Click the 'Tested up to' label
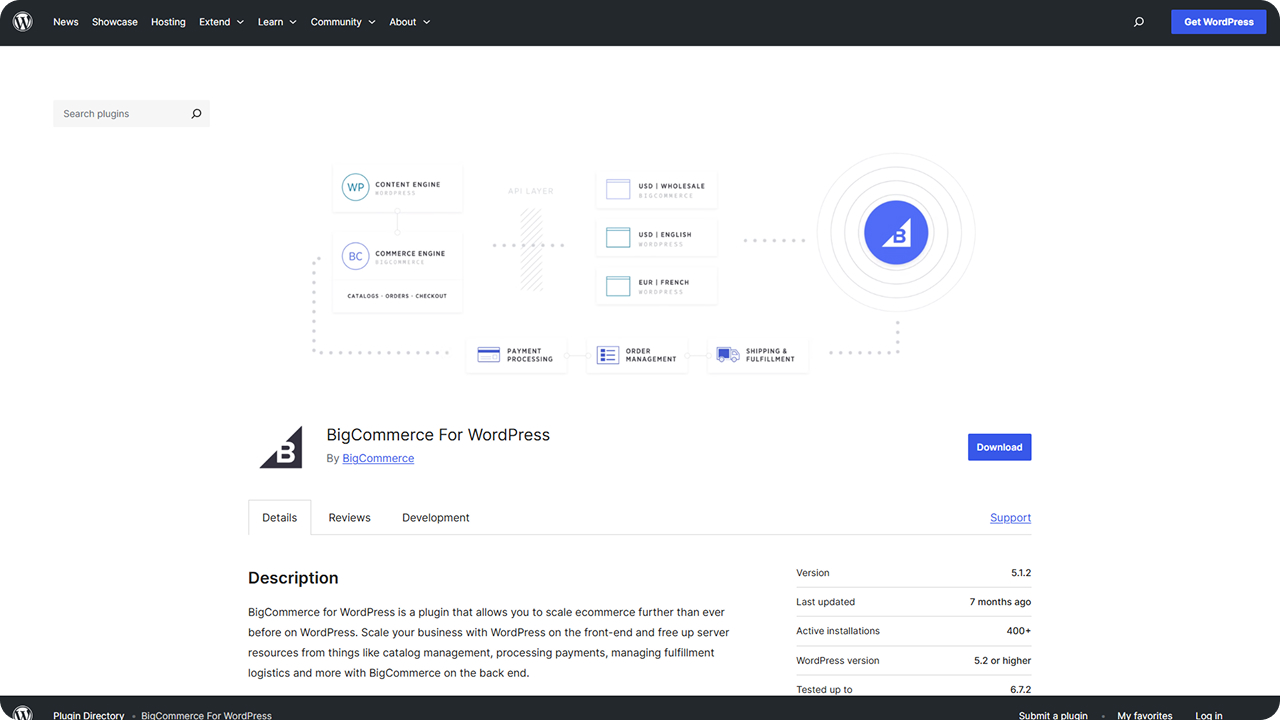Screen dimensions: 1280x720 [x=824, y=690]
